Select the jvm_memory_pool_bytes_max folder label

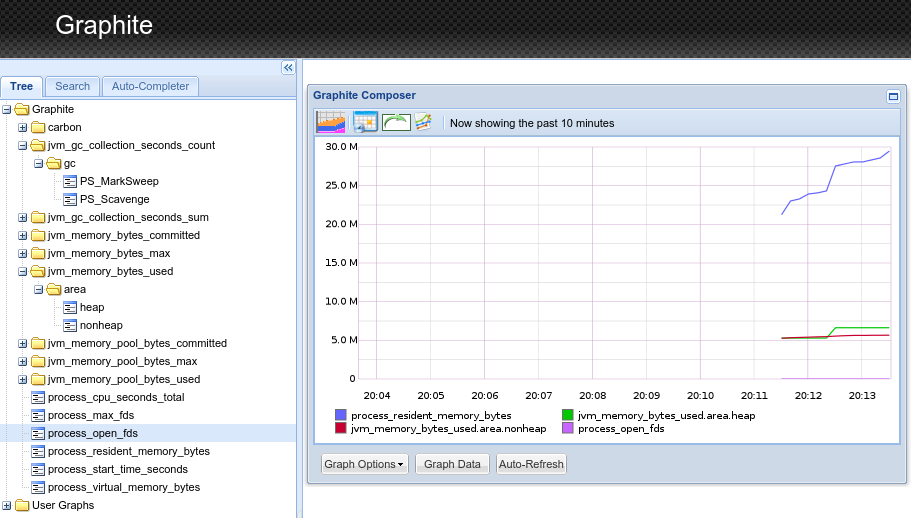tap(123, 361)
